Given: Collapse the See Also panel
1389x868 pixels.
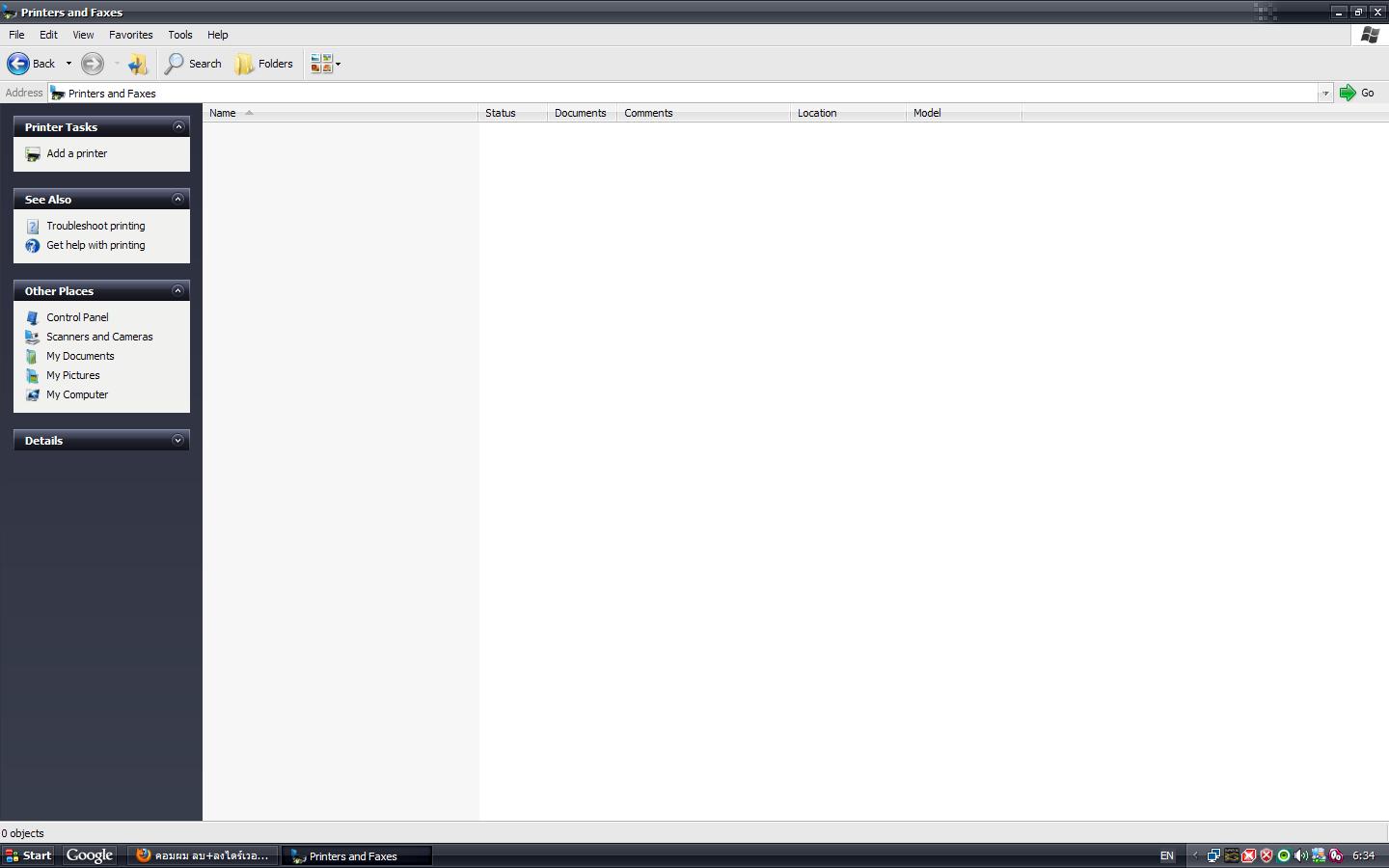Looking at the screenshot, I should coord(177,199).
